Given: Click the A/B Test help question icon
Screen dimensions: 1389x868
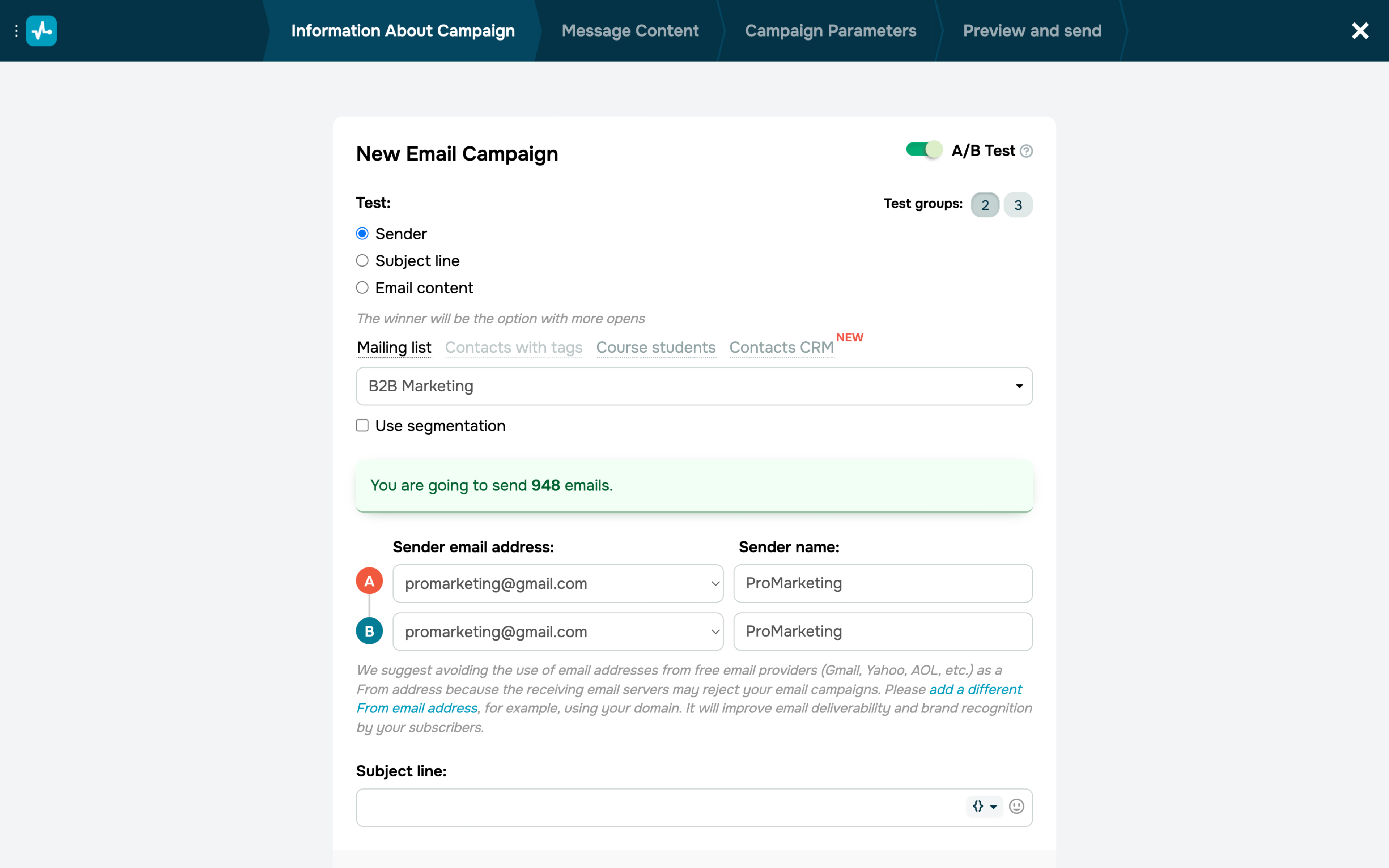Looking at the screenshot, I should point(1026,151).
